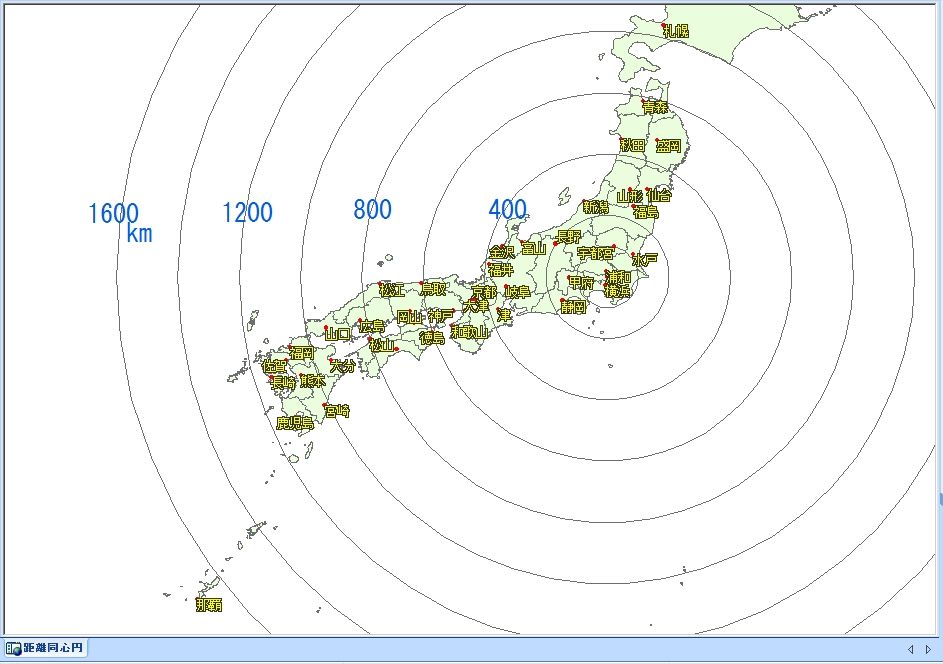The image size is (943, 664).
Task: Click the 静岡 city label
Action: click(573, 307)
